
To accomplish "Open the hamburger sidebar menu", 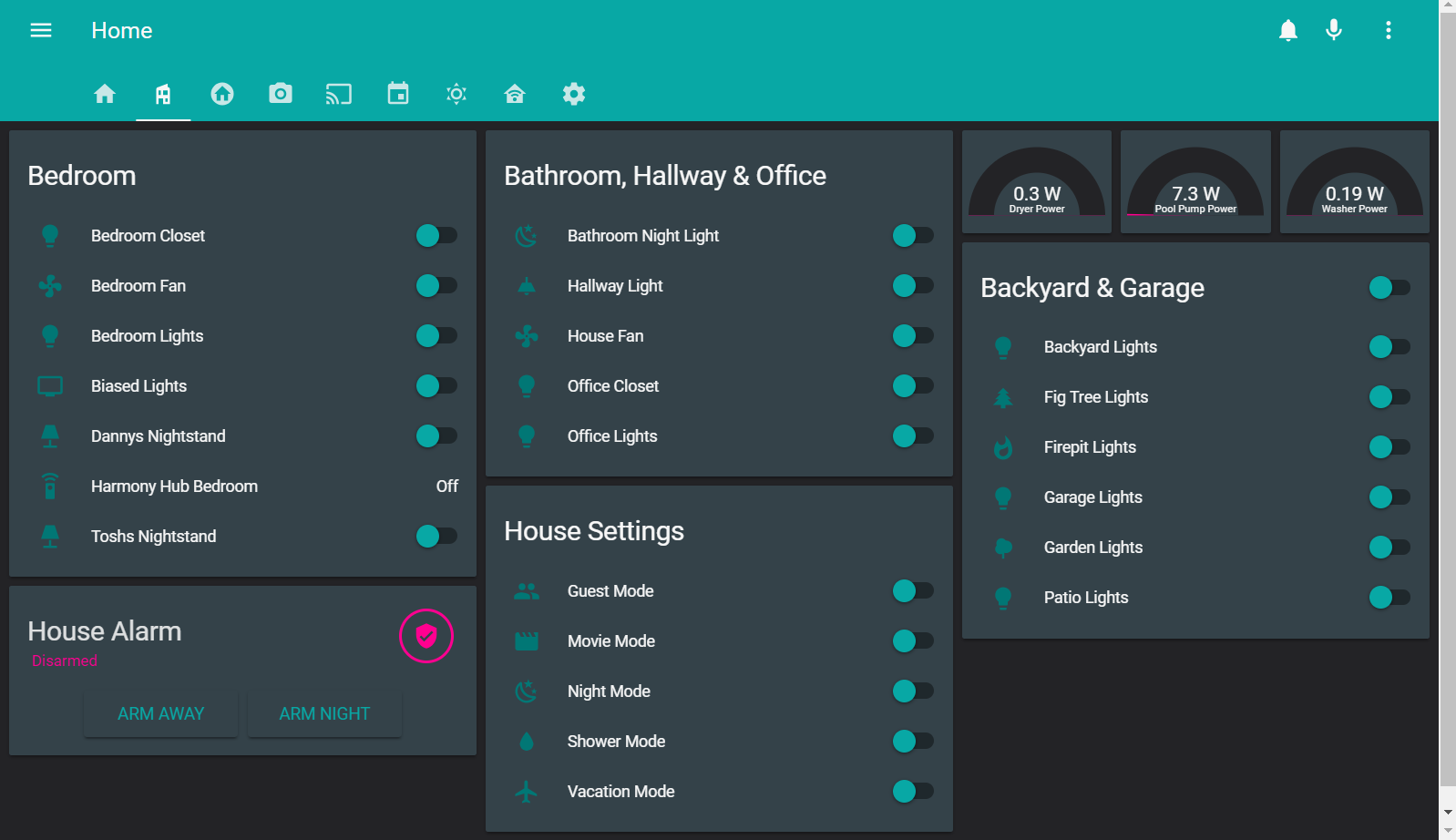I will (x=41, y=30).
